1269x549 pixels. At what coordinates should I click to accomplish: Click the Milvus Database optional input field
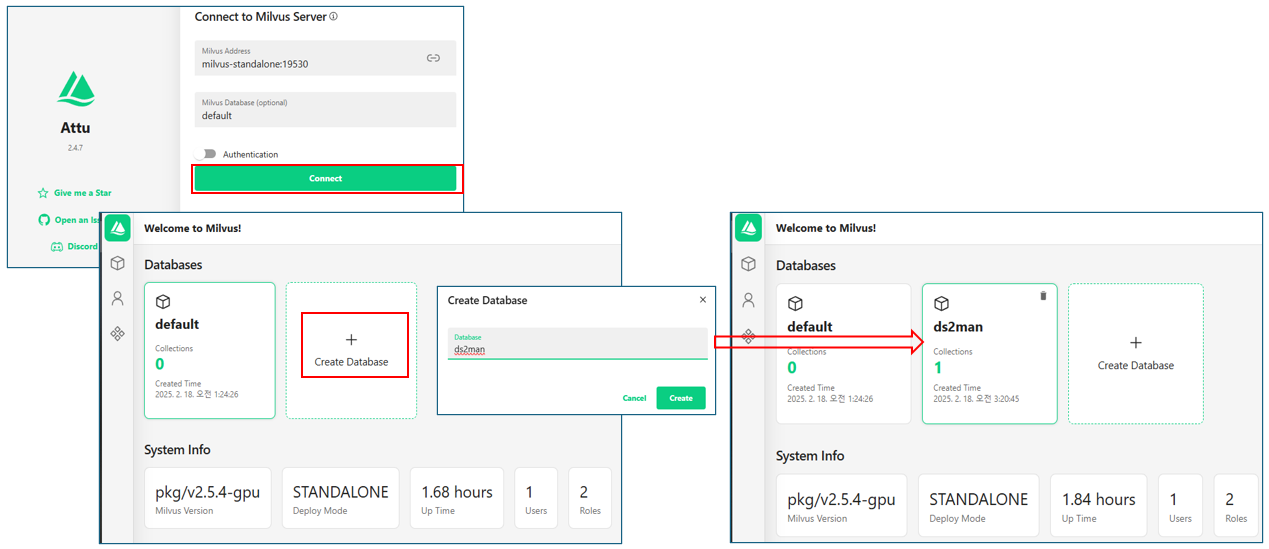pyautogui.click(x=325, y=110)
